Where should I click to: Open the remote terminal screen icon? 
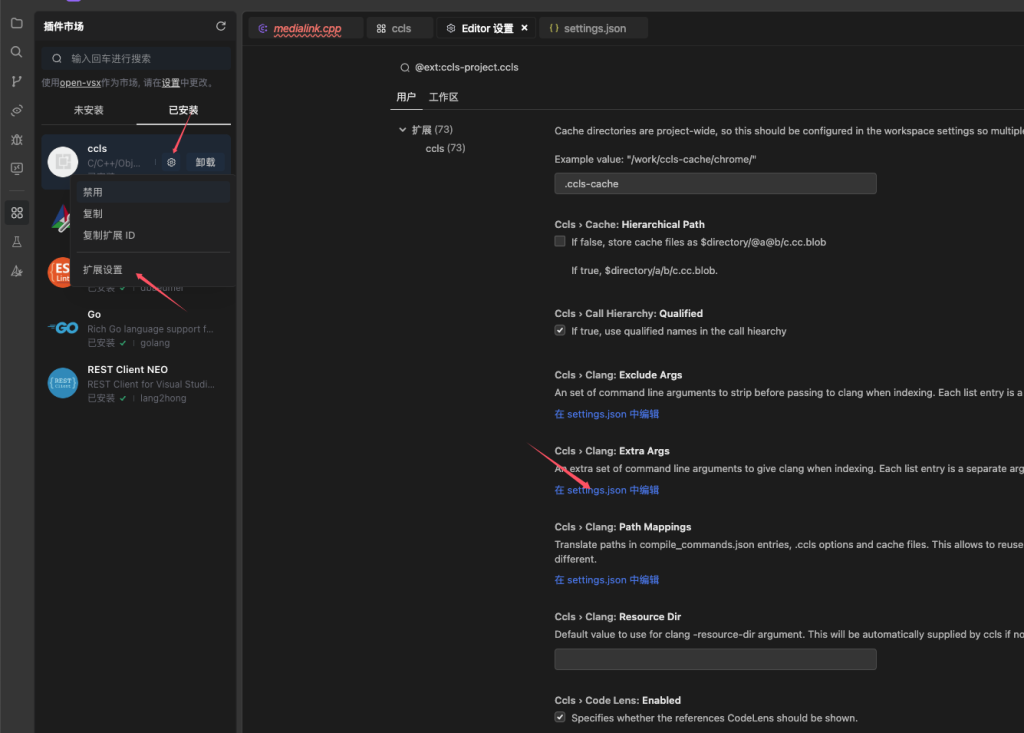tap(17, 169)
